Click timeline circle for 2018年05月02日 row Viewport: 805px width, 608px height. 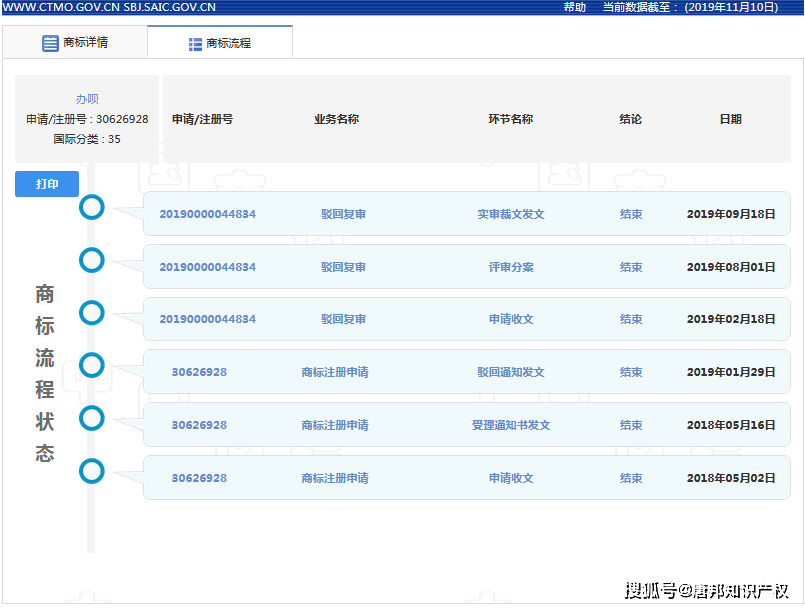point(92,471)
